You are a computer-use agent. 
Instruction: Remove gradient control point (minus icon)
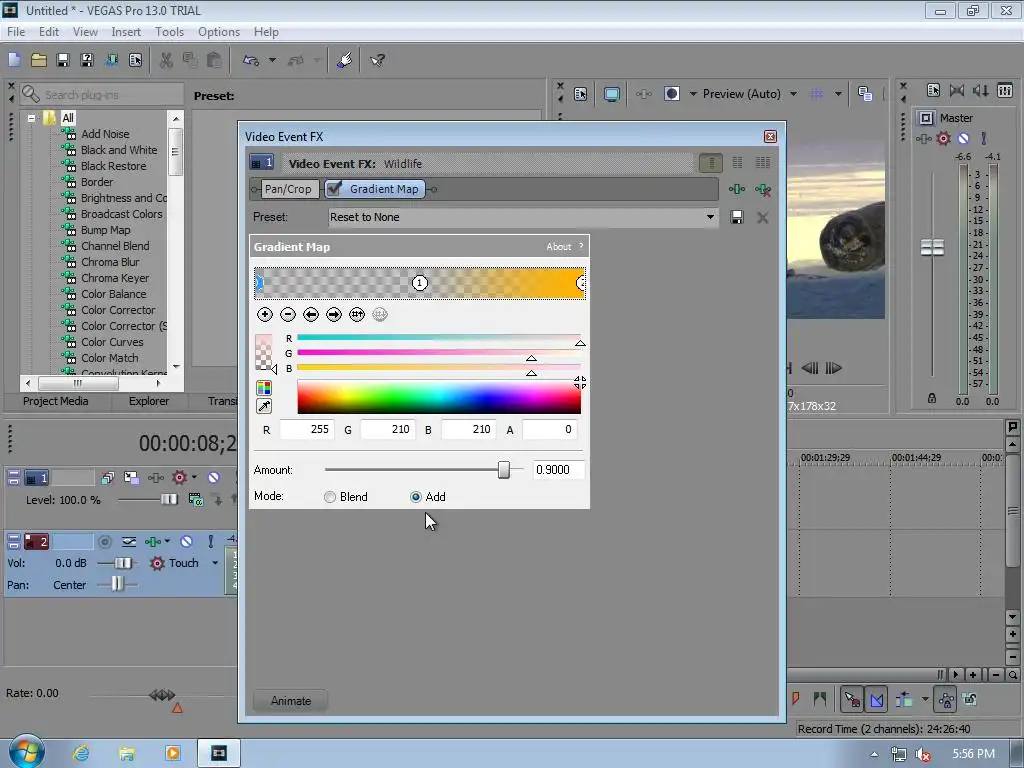(287, 315)
